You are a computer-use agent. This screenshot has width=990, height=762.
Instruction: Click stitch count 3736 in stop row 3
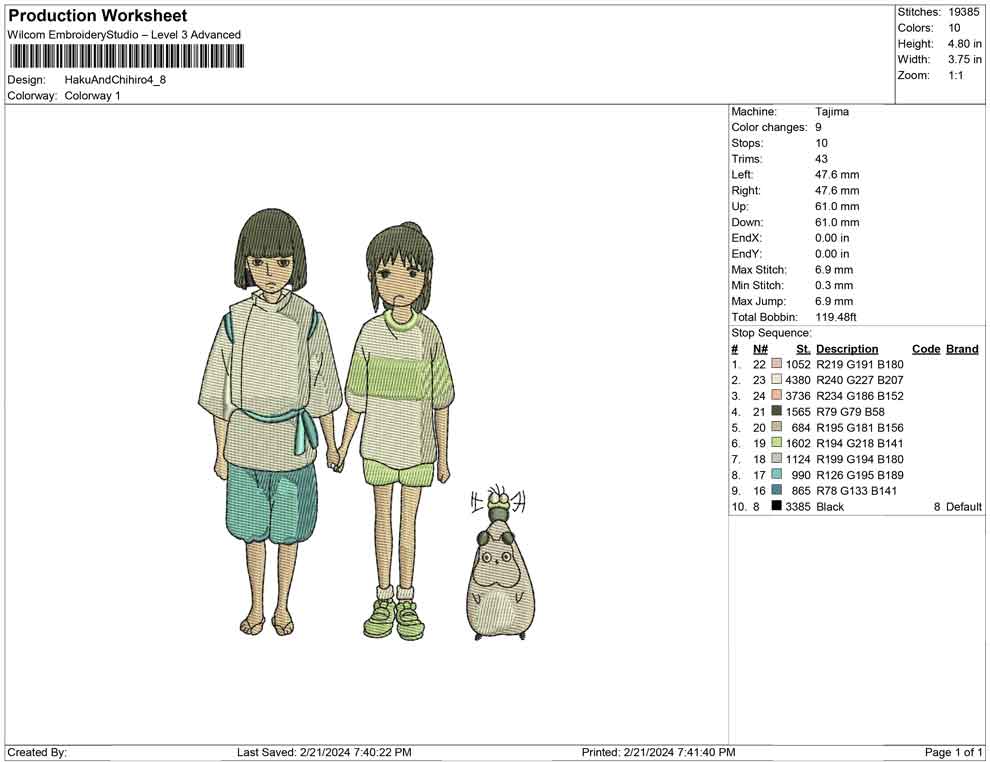click(x=797, y=395)
